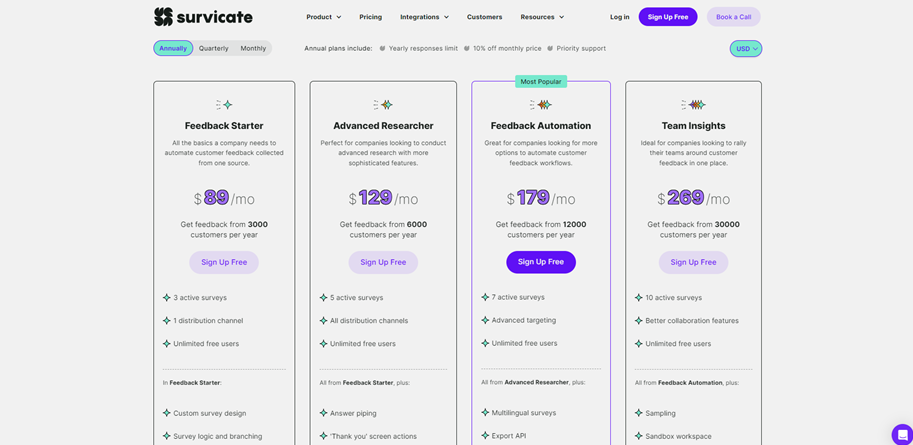
Task: Click the Team Insights plan icon
Action: click(693, 105)
